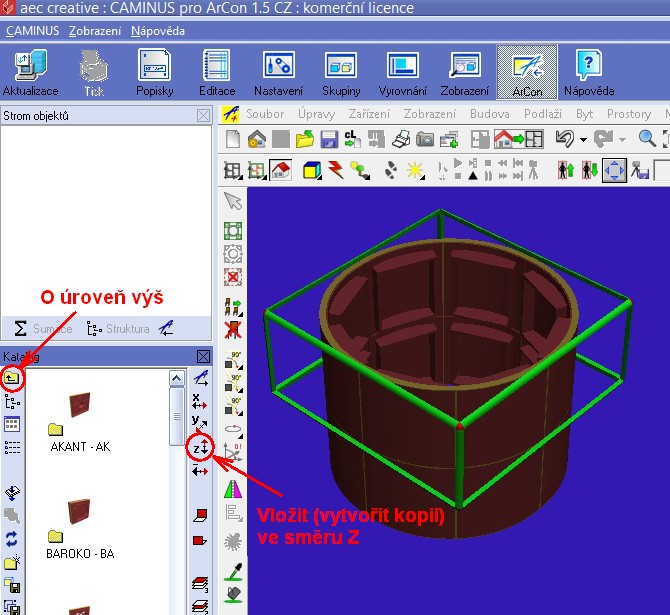Toggle the 3D cube view icon
The width and height of the screenshot is (670, 615).
coord(312,171)
